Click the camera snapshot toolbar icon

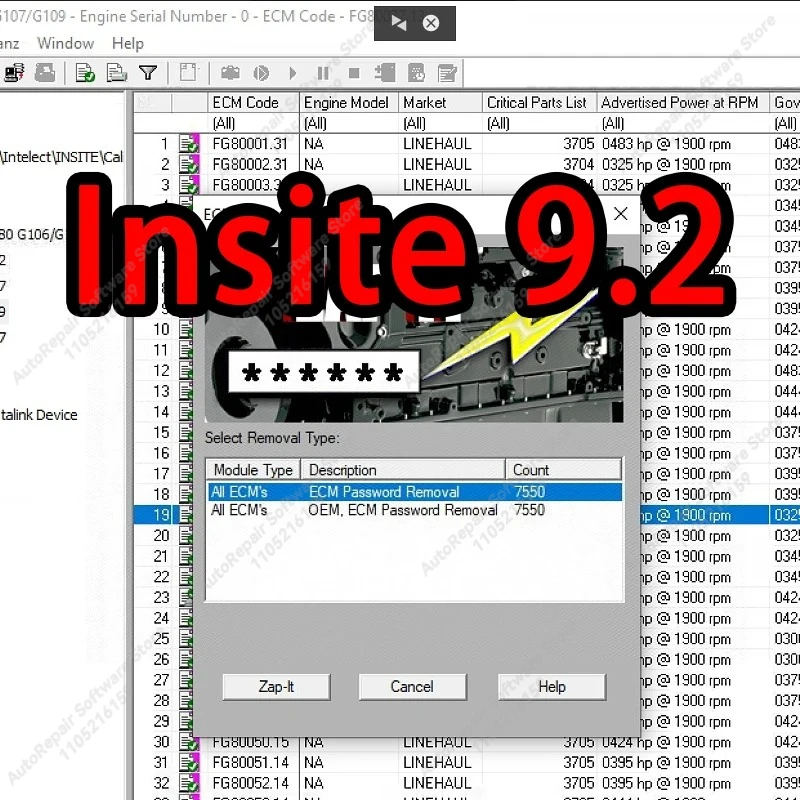coord(230,73)
